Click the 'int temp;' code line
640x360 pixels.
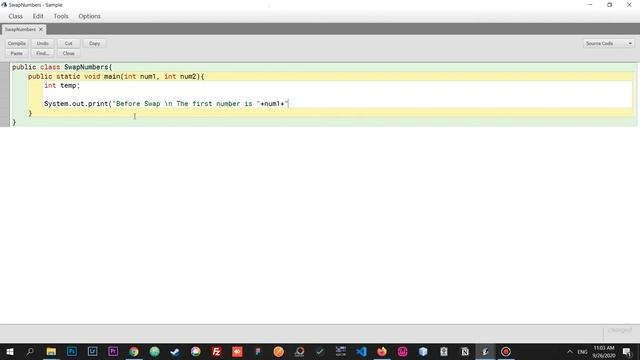(x=62, y=86)
